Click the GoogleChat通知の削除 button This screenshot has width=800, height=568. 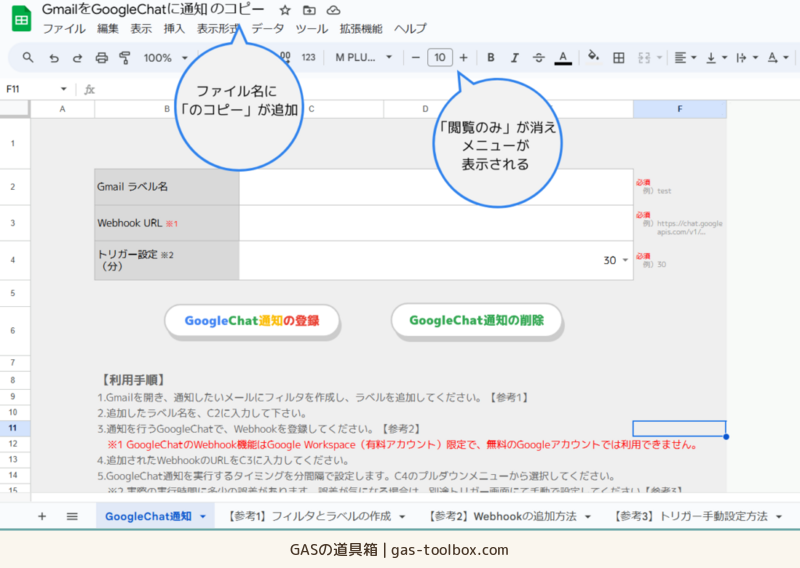coord(477,320)
